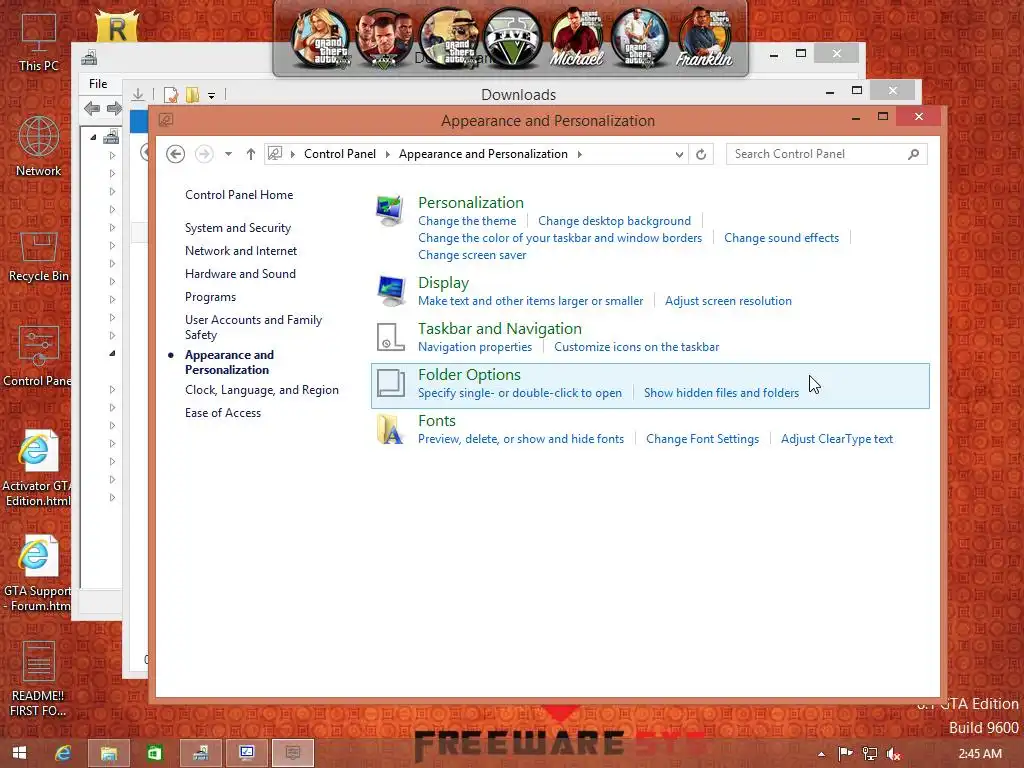Click Change screen saver link
1024x768 pixels.
(x=472, y=255)
